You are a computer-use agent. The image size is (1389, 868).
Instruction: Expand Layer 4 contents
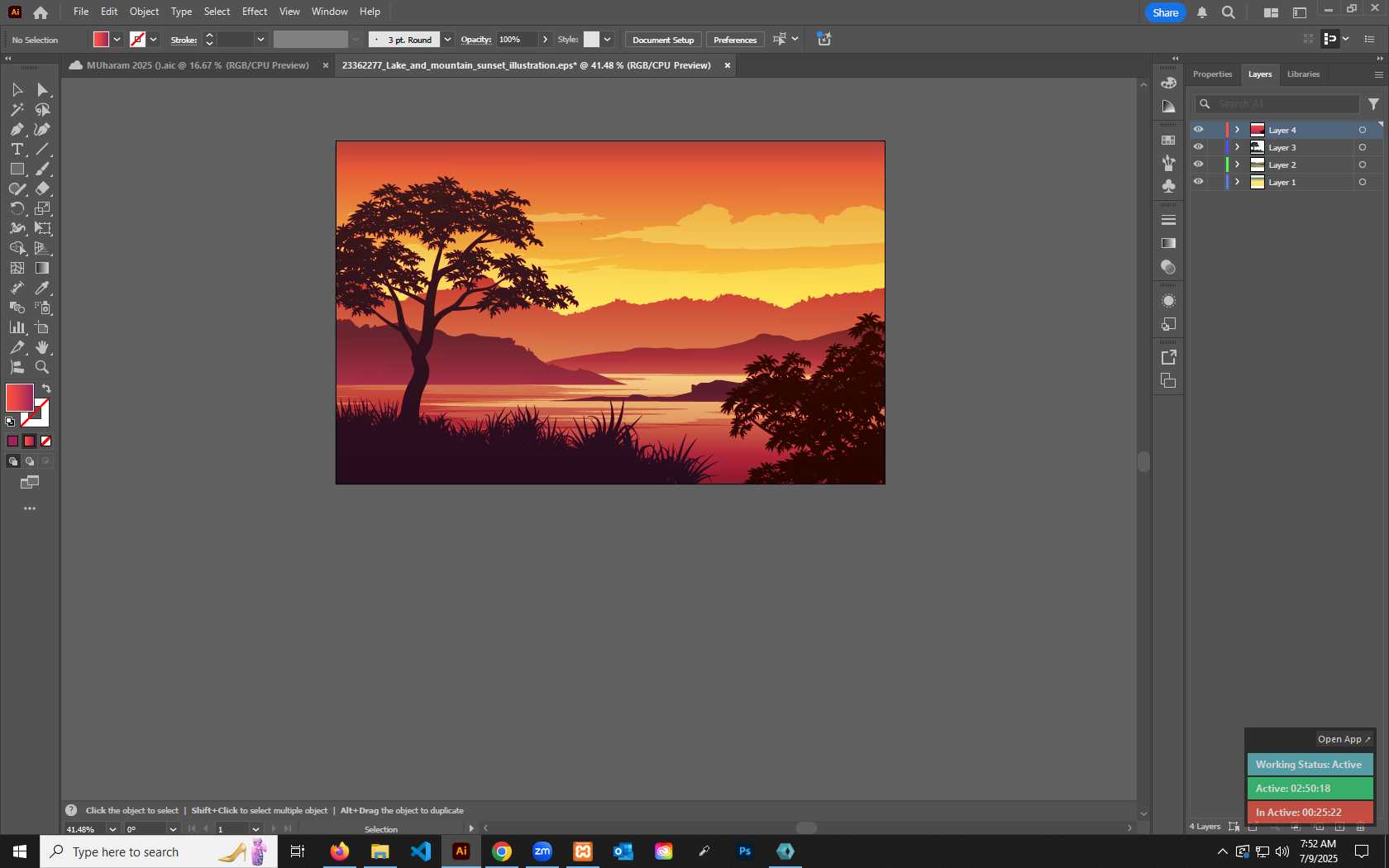[x=1238, y=130]
